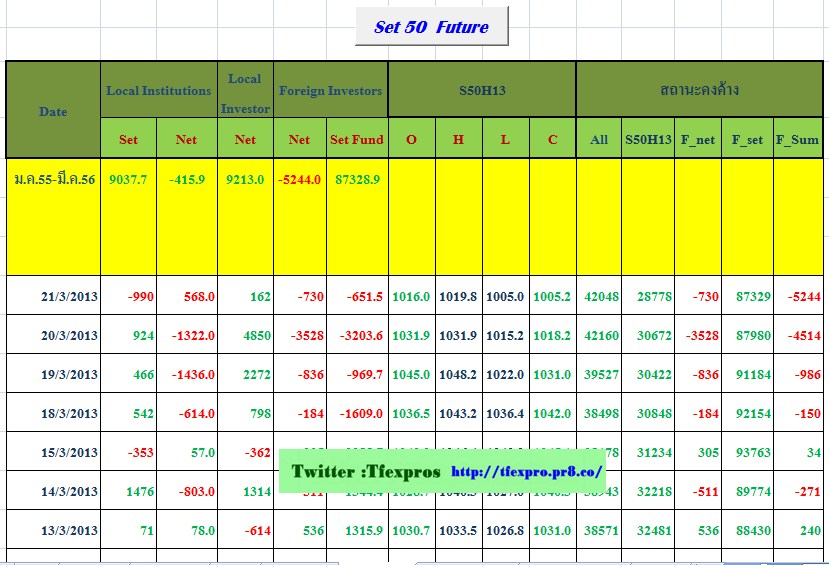
Task: Click the 9037.7 summary cell
Action: pyautogui.click(x=128, y=179)
